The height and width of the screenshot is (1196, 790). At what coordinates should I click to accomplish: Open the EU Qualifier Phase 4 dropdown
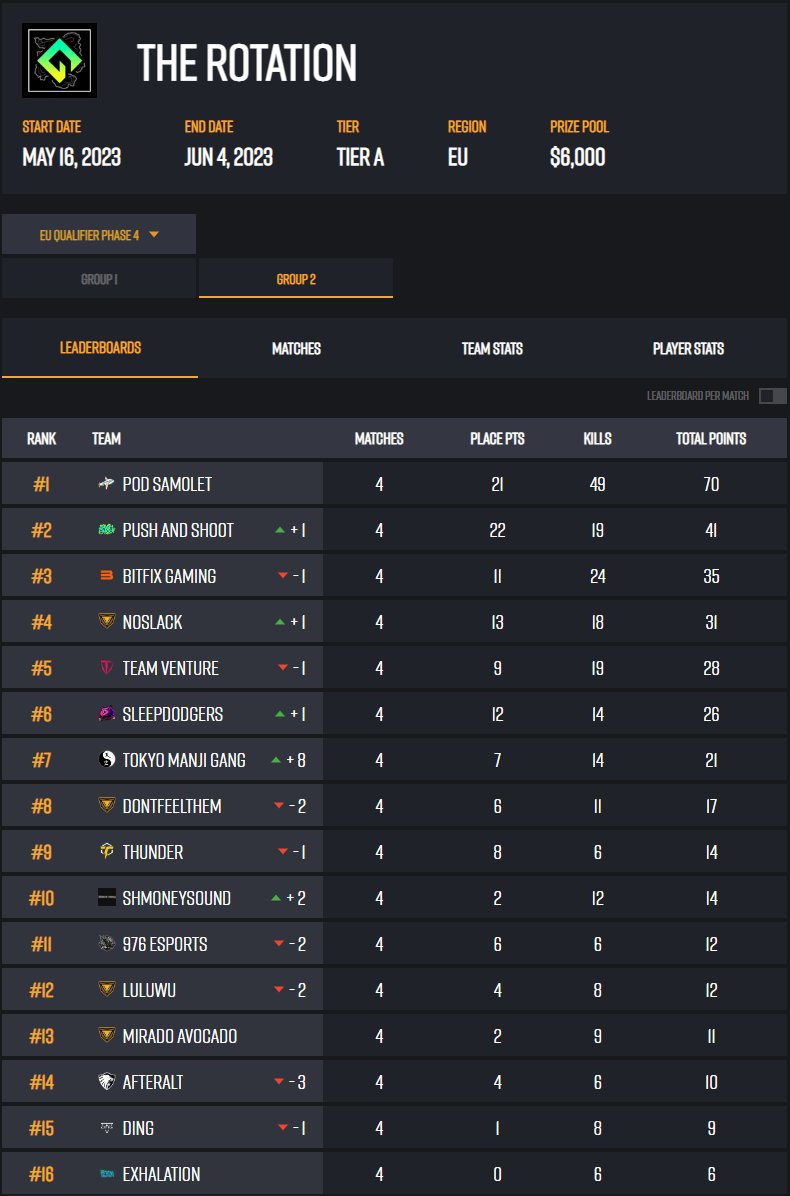[99, 234]
